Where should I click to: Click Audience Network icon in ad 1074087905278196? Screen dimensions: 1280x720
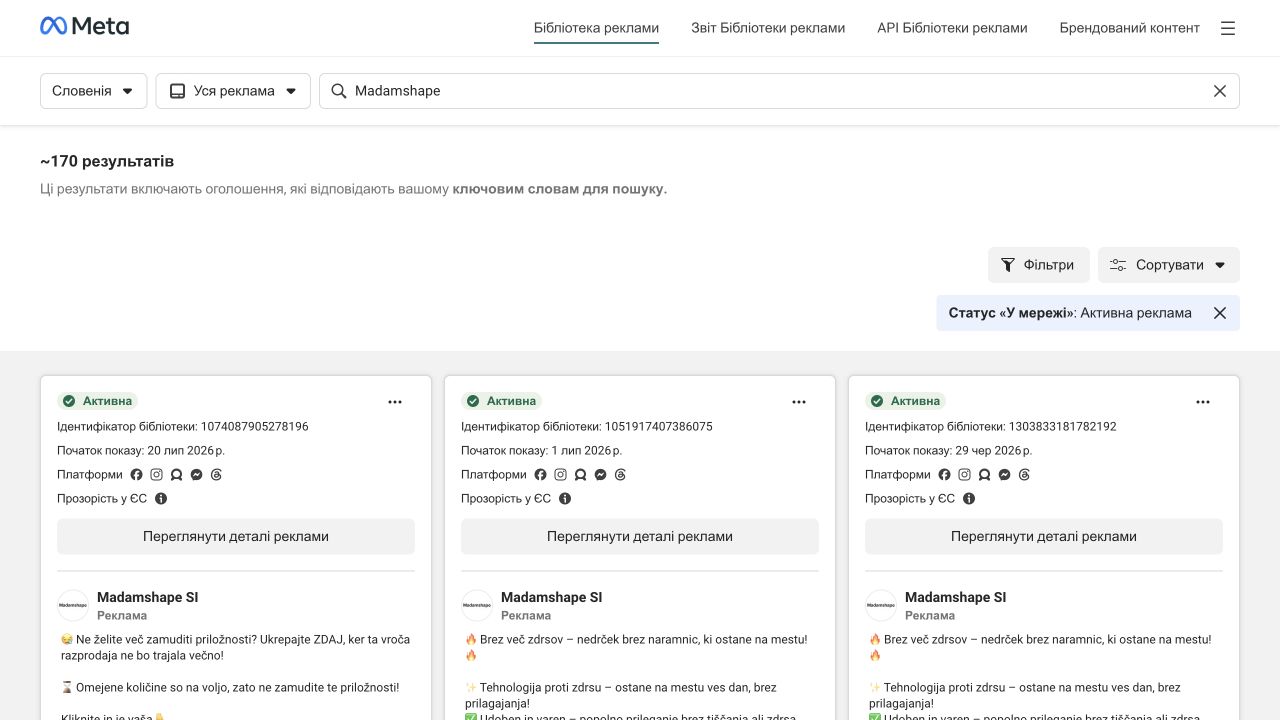tap(177, 475)
